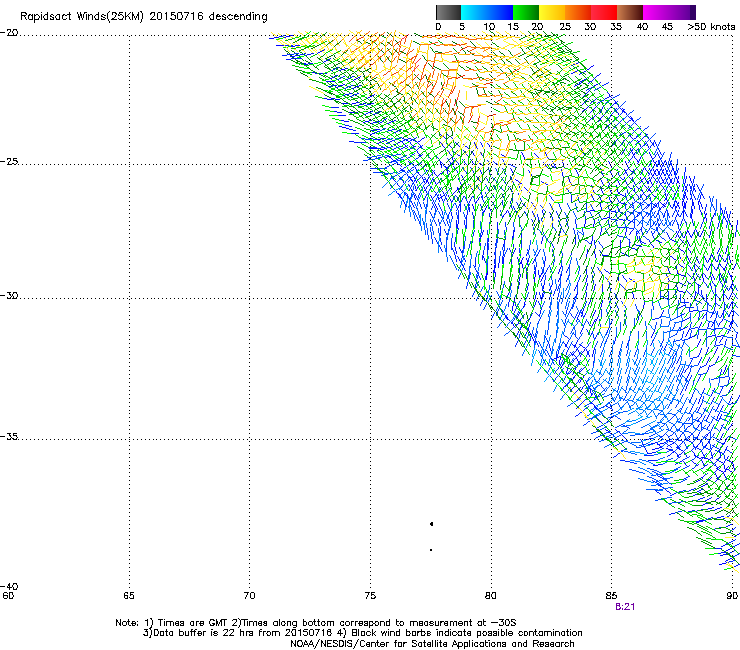
Task: Click the legend label '30' under the color bar
Action: pyautogui.click(x=590, y=27)
